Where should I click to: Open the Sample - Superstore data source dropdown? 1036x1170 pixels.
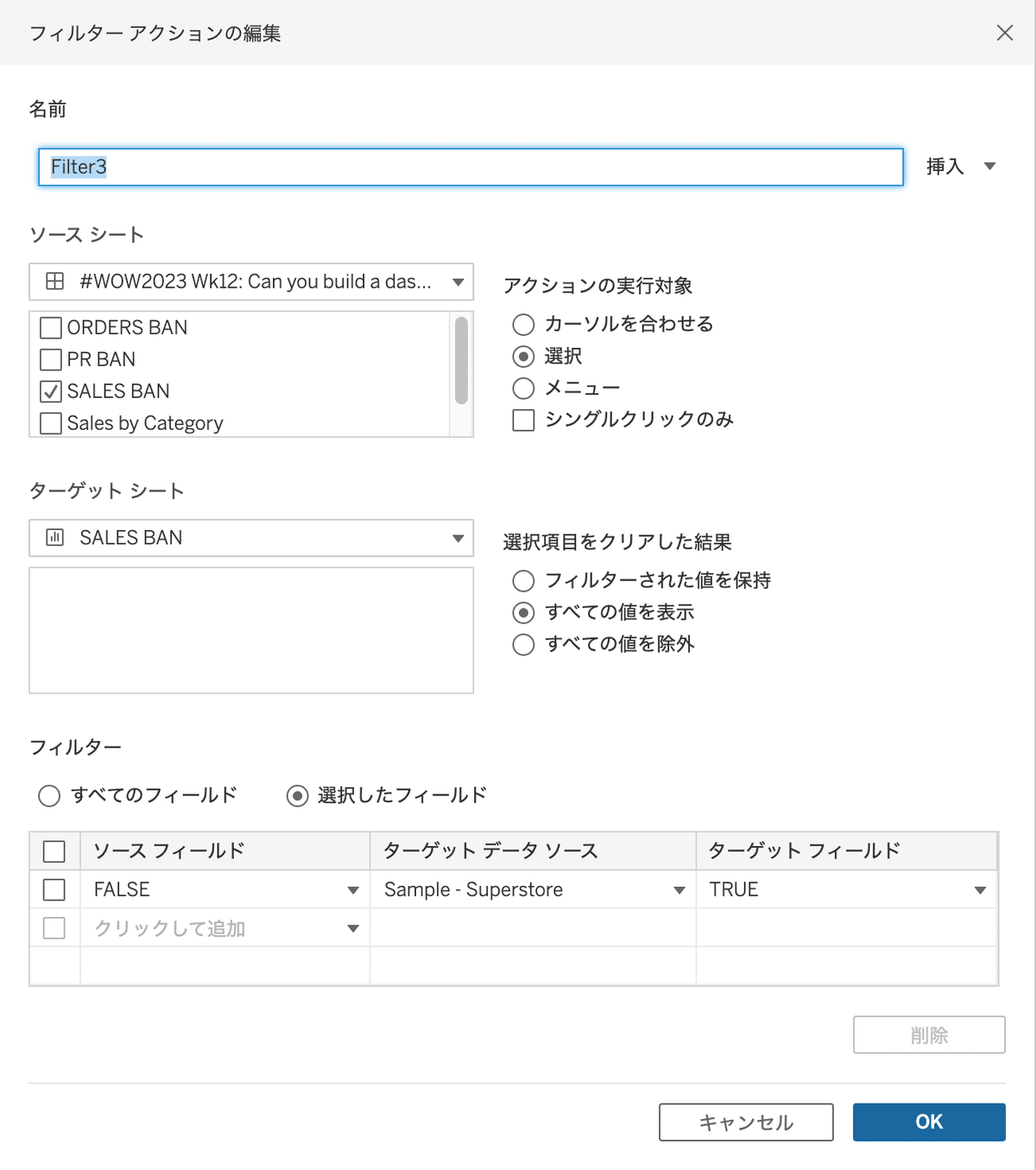pyautogui.click(x=679, y=889)
